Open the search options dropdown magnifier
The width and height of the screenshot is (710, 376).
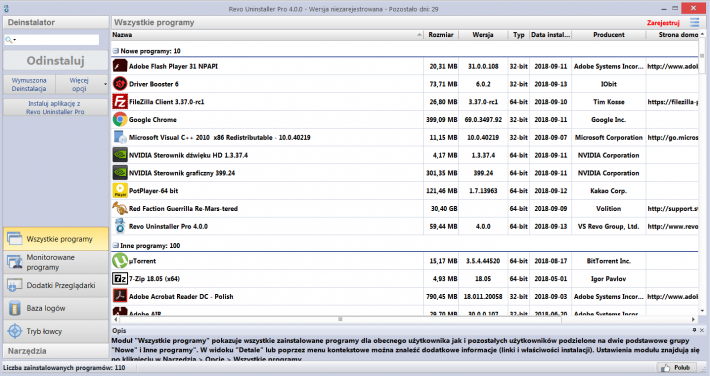(x=10, y=40)
